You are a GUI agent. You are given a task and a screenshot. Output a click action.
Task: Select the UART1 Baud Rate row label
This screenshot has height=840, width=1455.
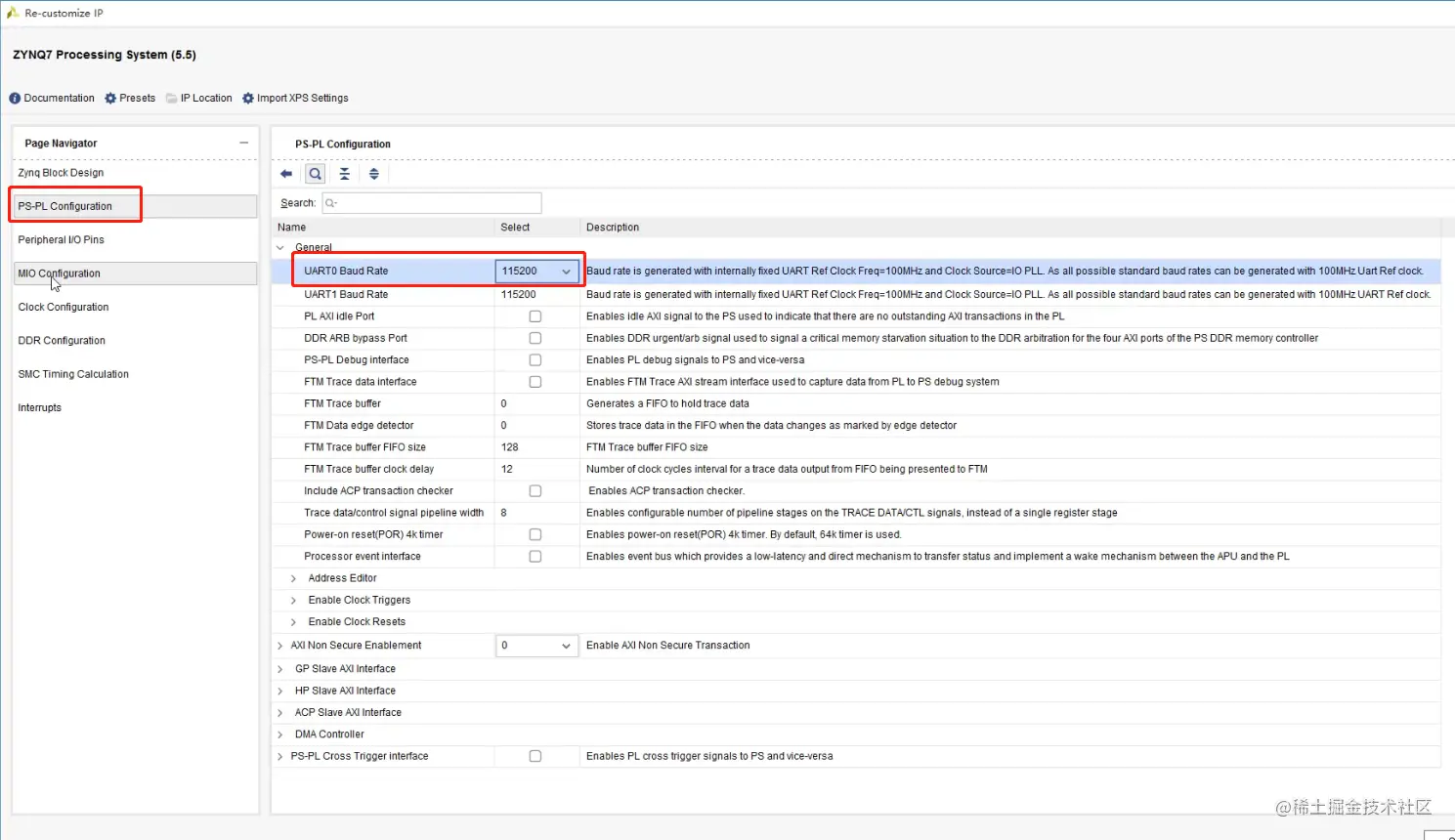click(x=346, y=294)
